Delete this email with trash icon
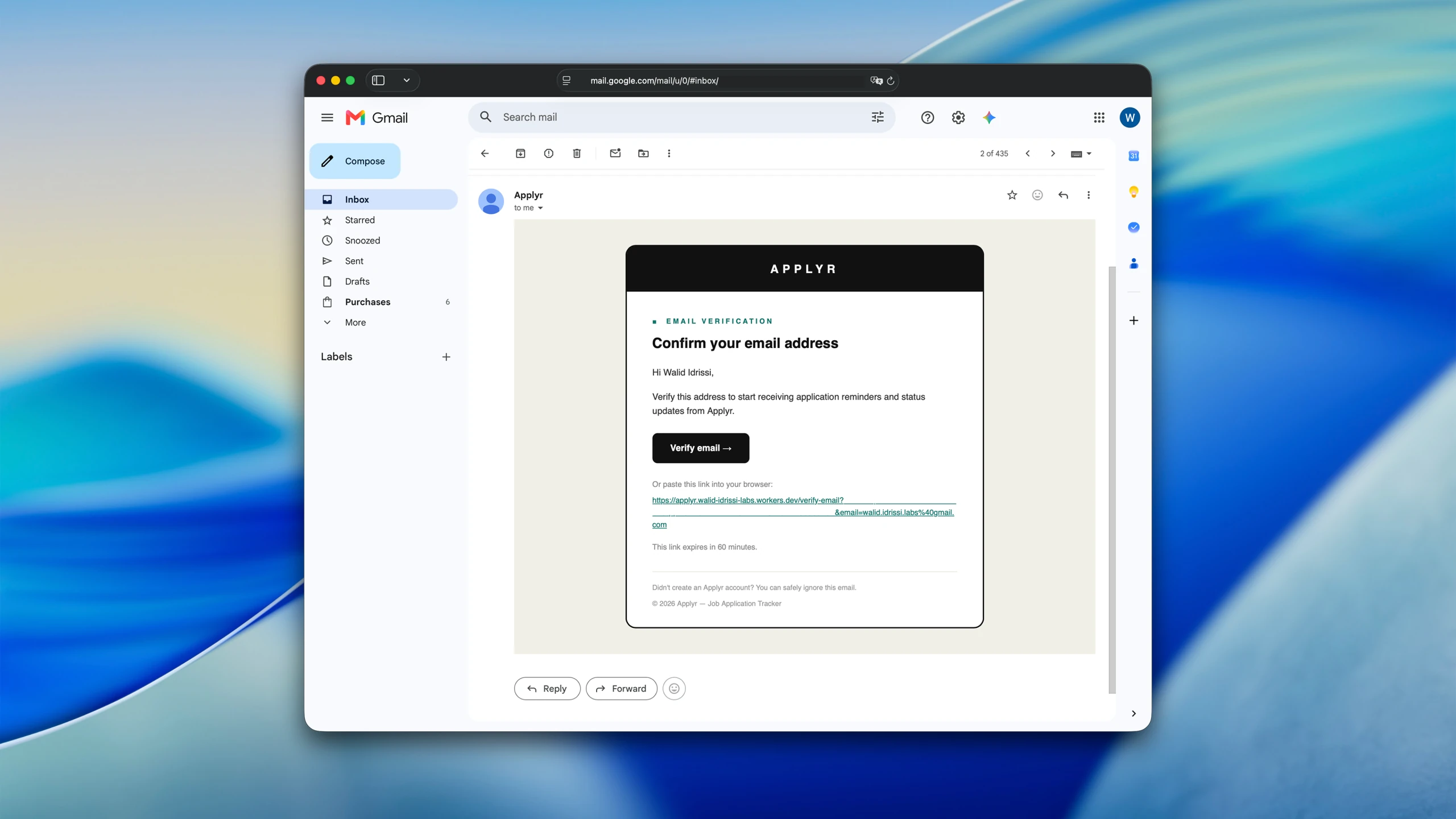Screen dimensions: 1456x819 point(577,154)
